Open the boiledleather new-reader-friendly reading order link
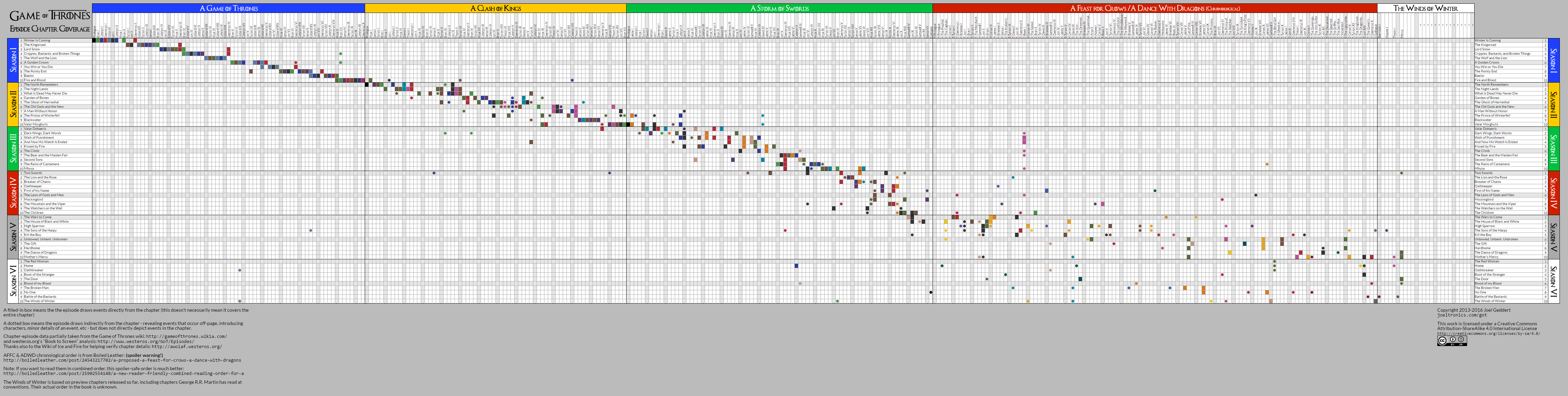Image resolution: width=1568 pixels, height=396 pixels. coord(124,374)
